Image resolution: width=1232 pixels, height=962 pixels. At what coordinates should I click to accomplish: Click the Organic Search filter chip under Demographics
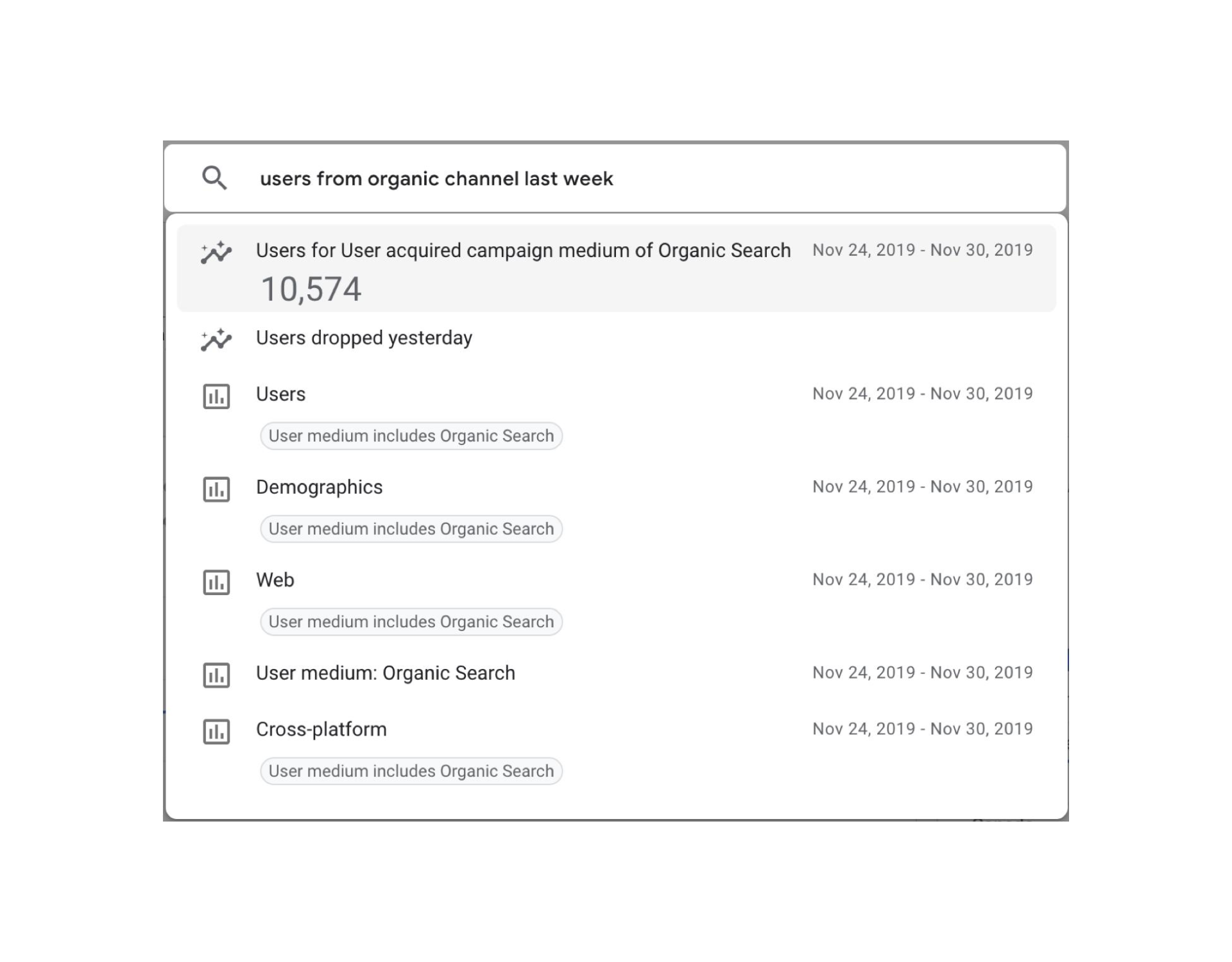point(411,529)
